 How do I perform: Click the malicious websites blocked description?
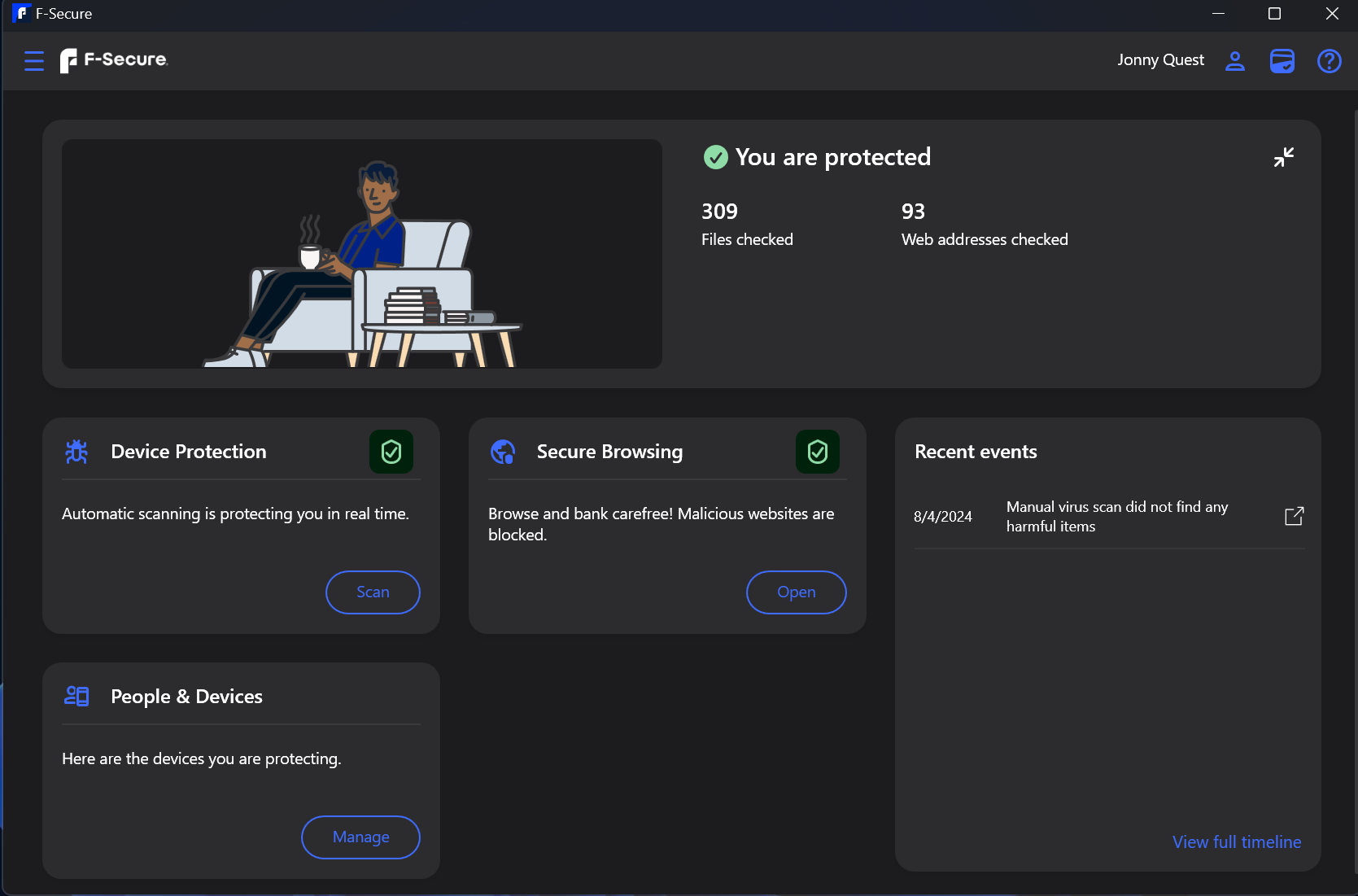pos(661,524)
